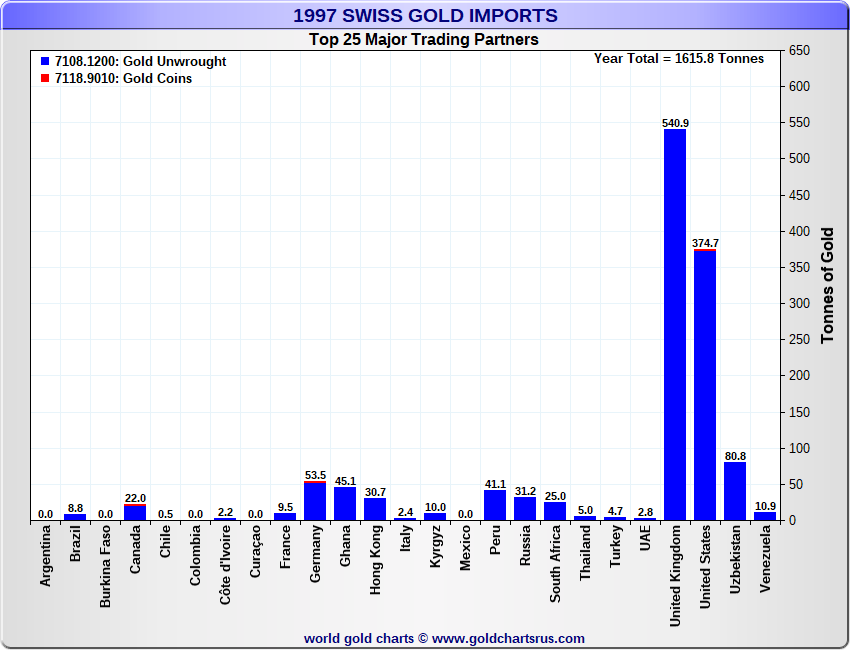Click the 'Italy' axis label
Viewport: 850px width, 650px height.
tap(405, 538)
